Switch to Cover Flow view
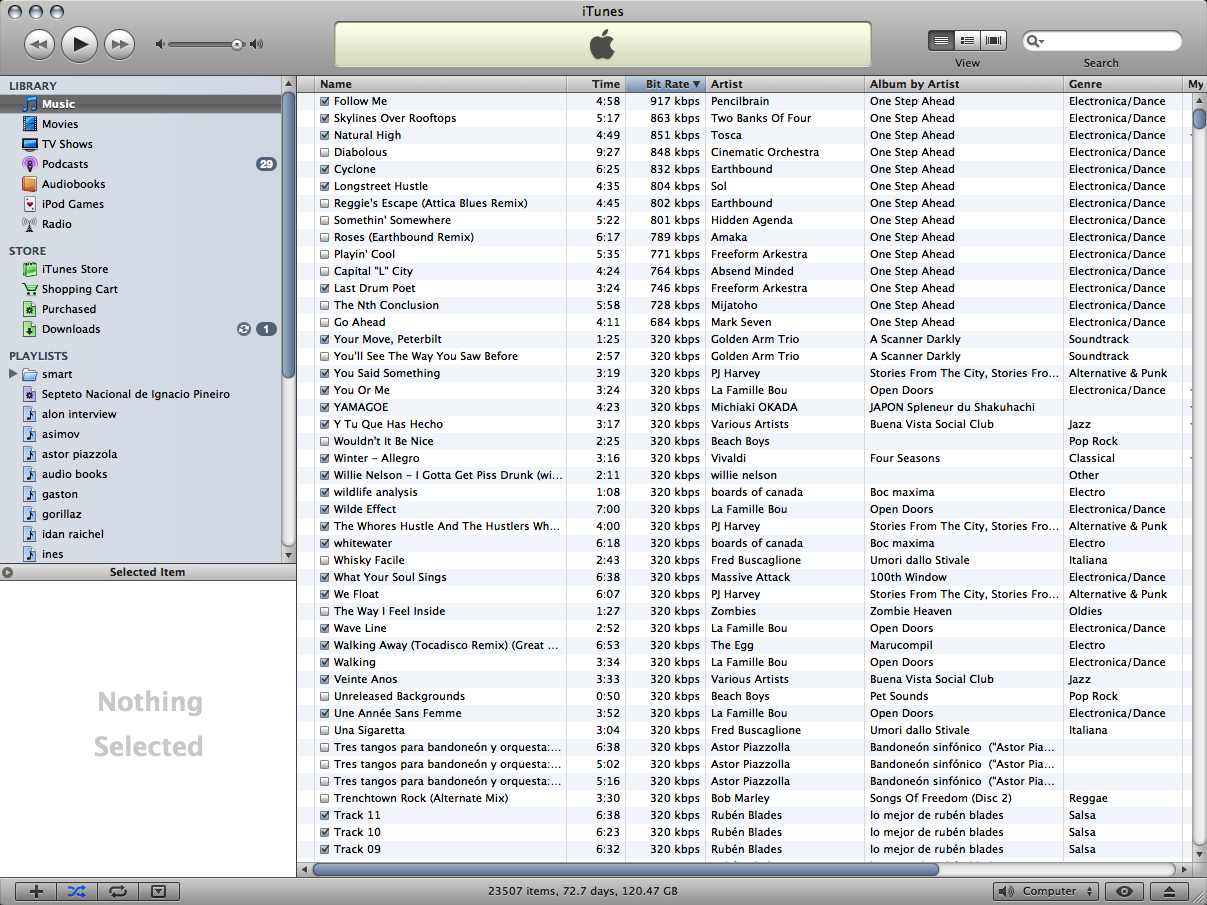1207x905 pixels. click(993, 41)
